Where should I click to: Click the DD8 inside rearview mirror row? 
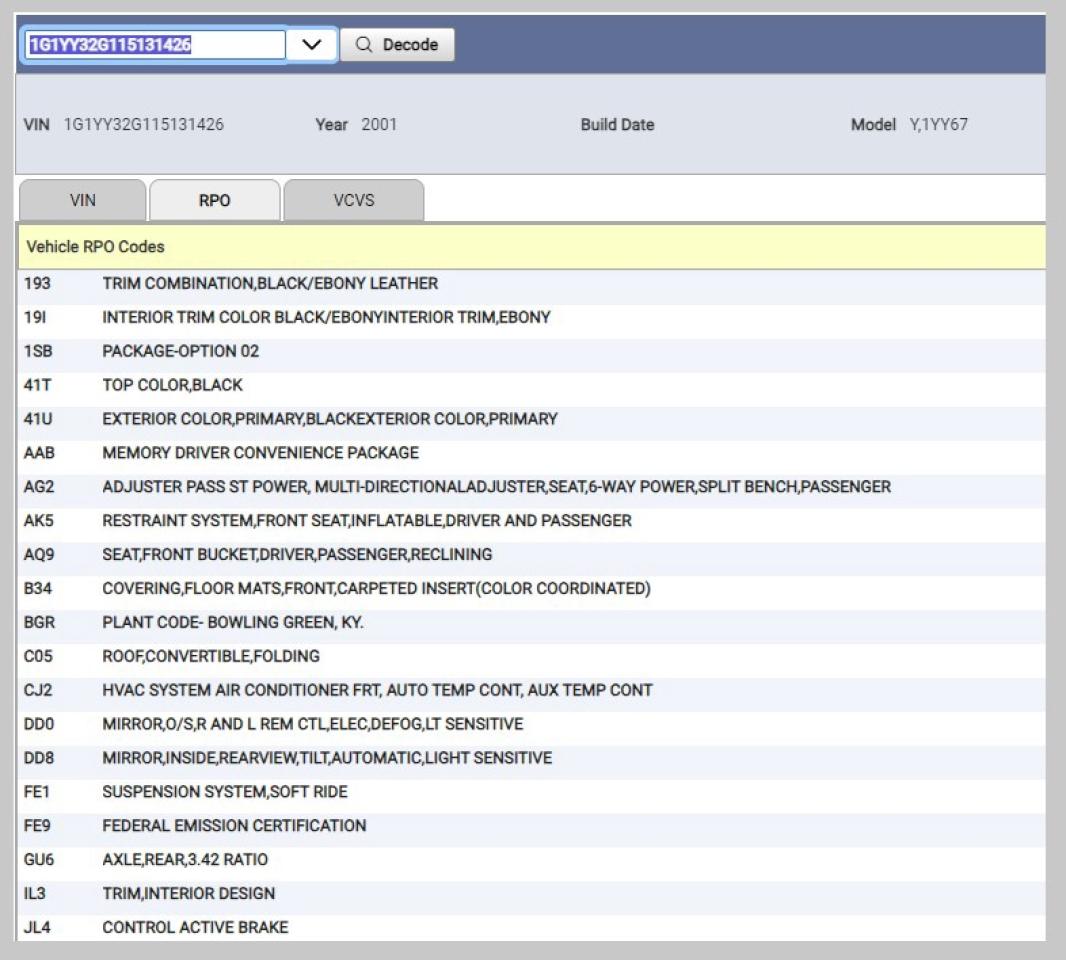(327, 758)
